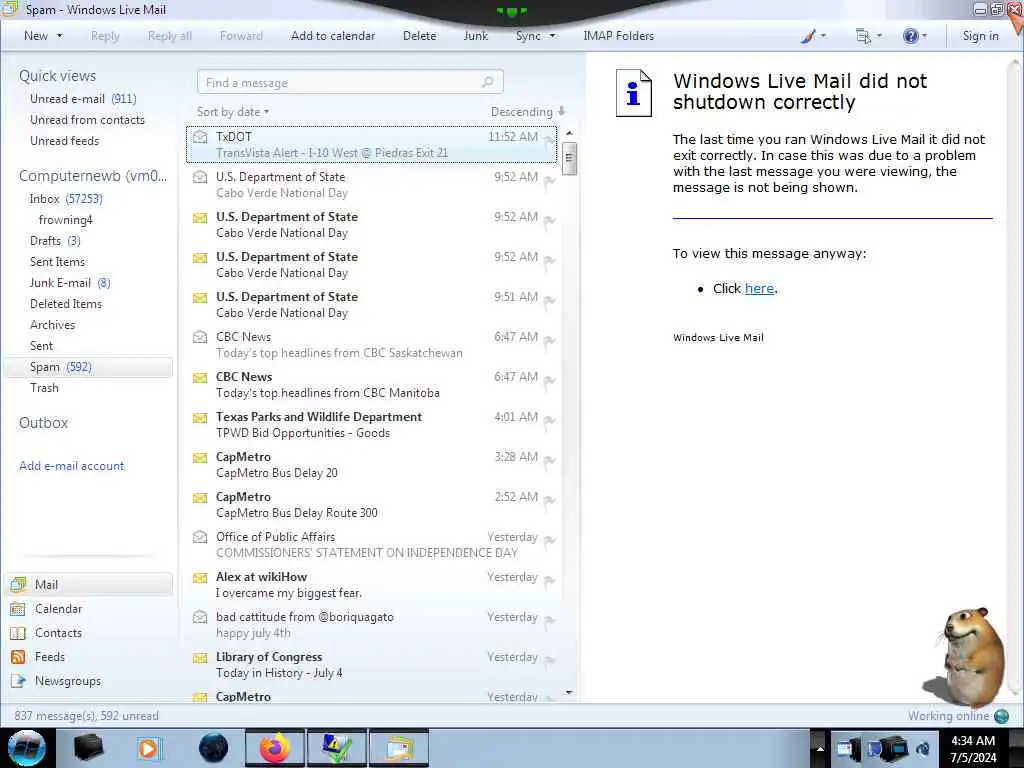The image size is (1024, 768).
Task: Click the search magnifier in Find a message
Action: click(487, 82)
